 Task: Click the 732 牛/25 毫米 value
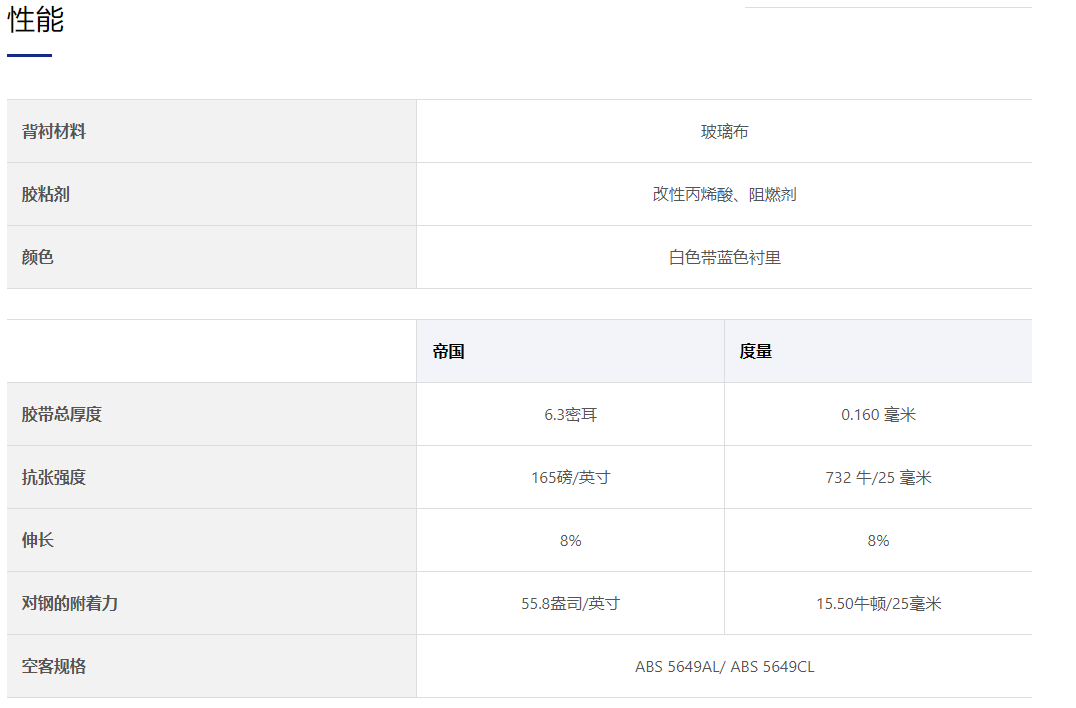coord(878,478)
